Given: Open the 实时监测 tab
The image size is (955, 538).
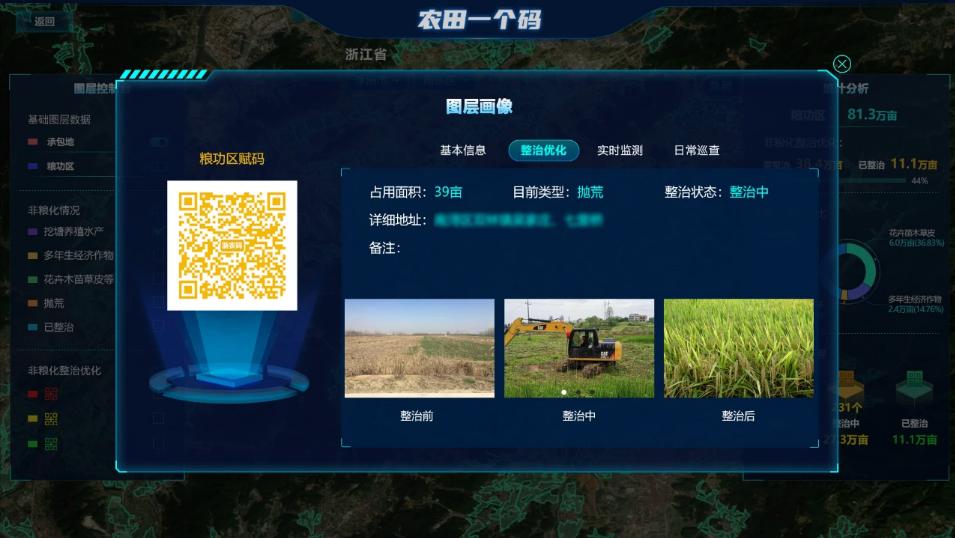Looking at the screenshot, I should coord(619,150).
